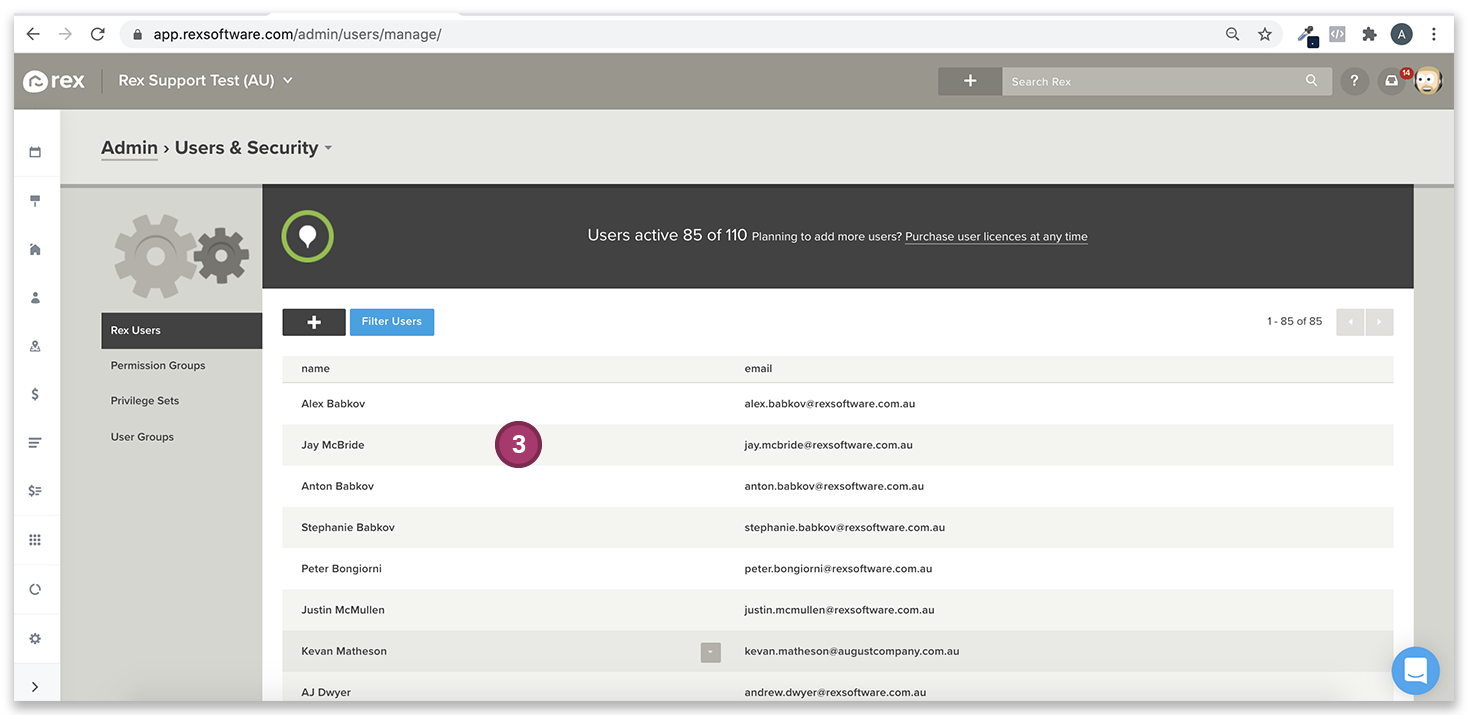Click the green location pin tip icon

coord(308,236)
